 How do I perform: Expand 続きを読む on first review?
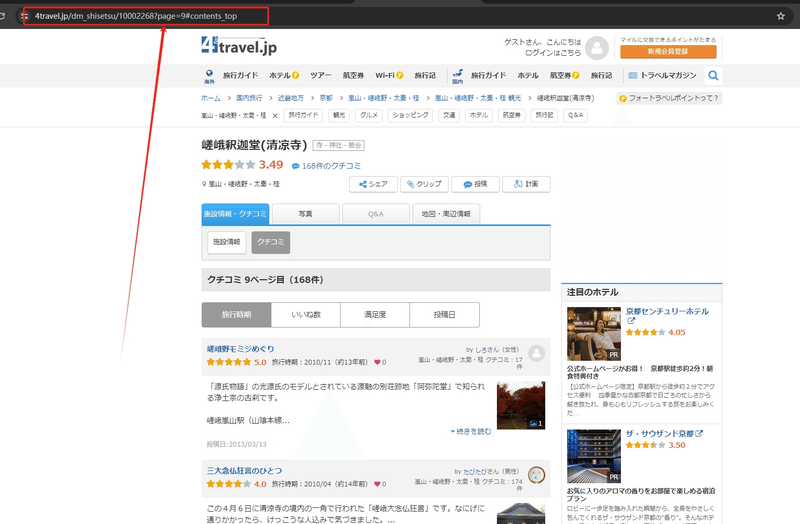[471, 432]
